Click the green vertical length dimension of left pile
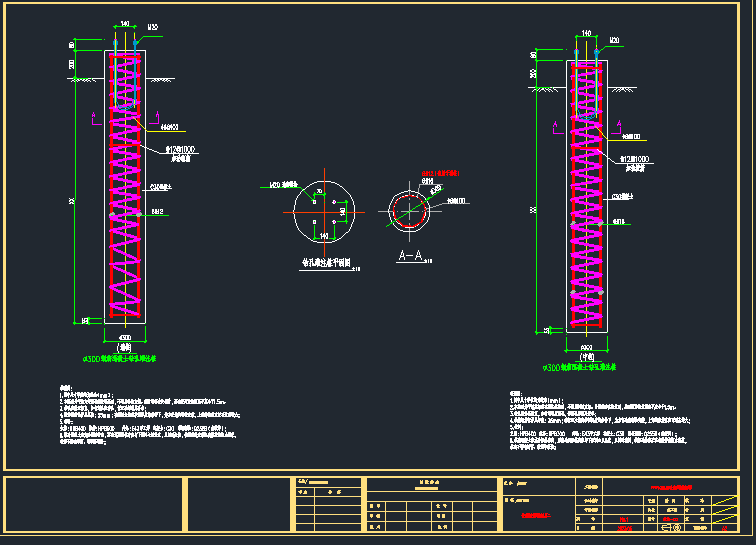 point(74,200)
